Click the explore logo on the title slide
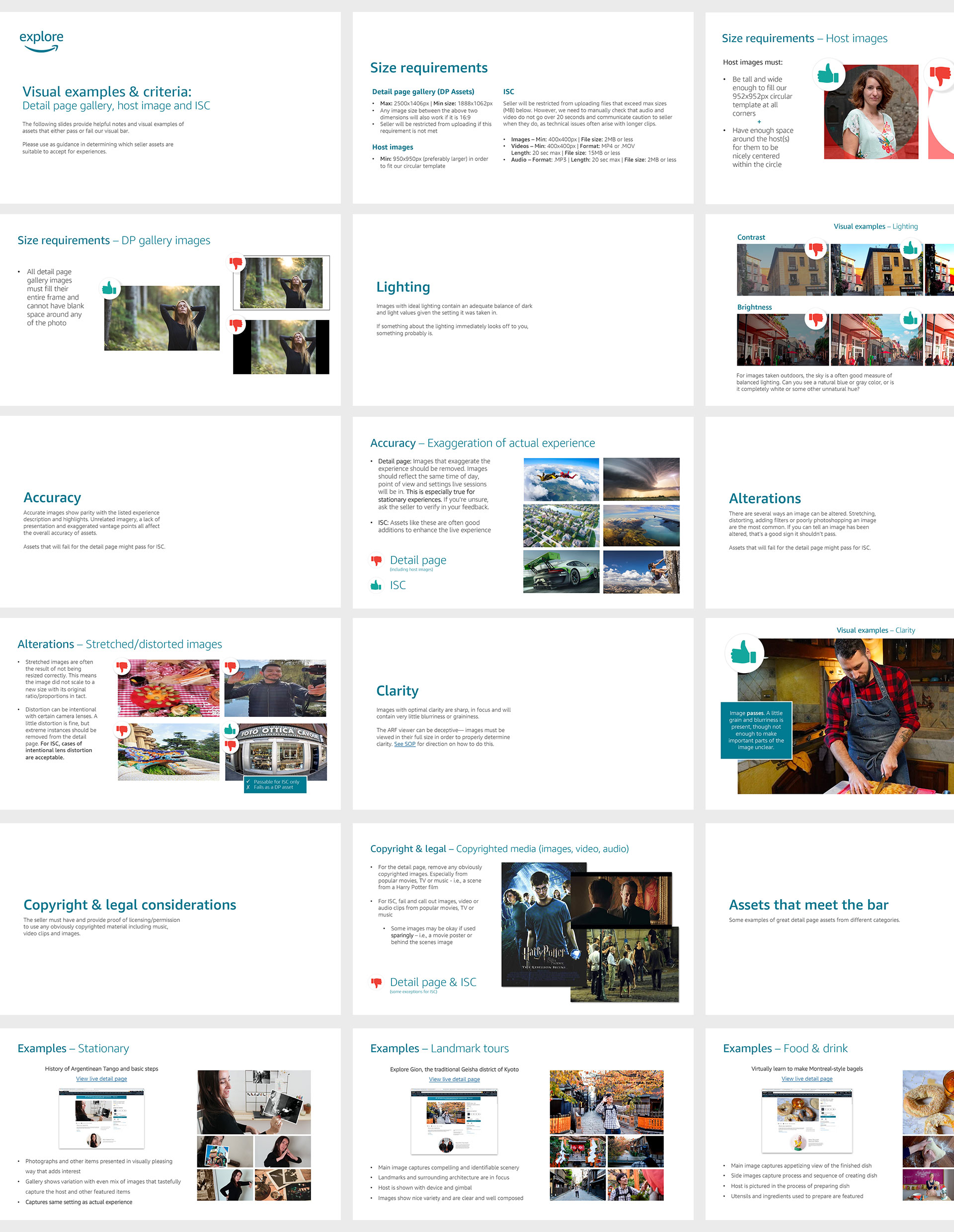Screen dimensions: 954x1232 (x=41, y=41)
